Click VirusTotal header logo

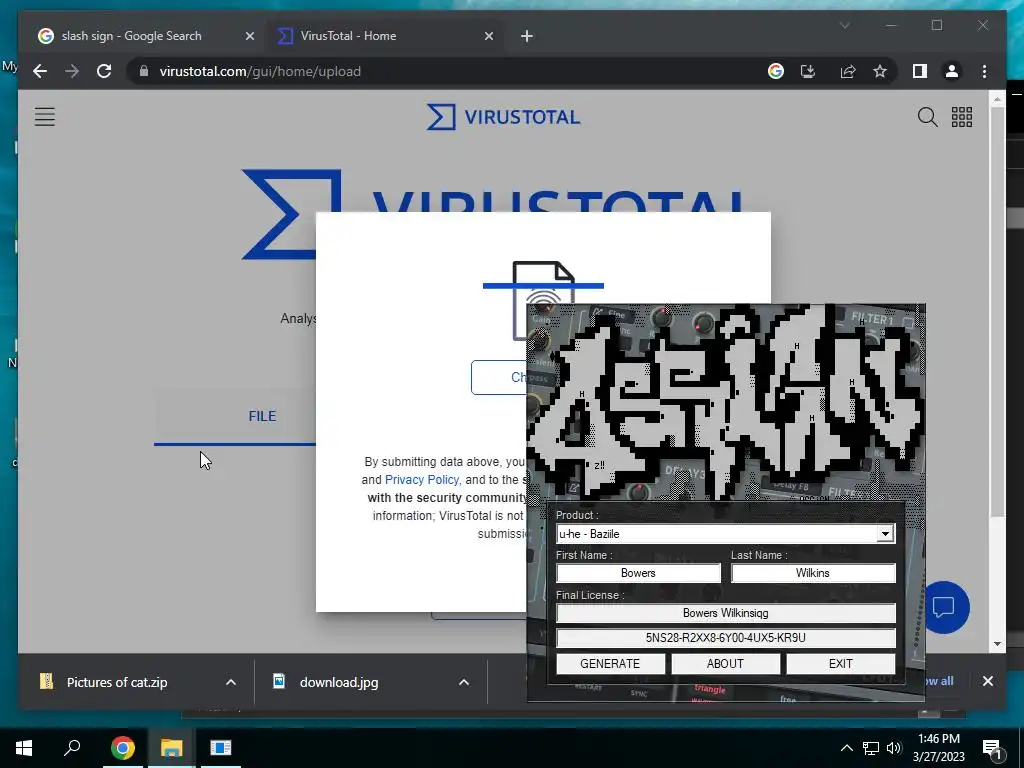504,117
